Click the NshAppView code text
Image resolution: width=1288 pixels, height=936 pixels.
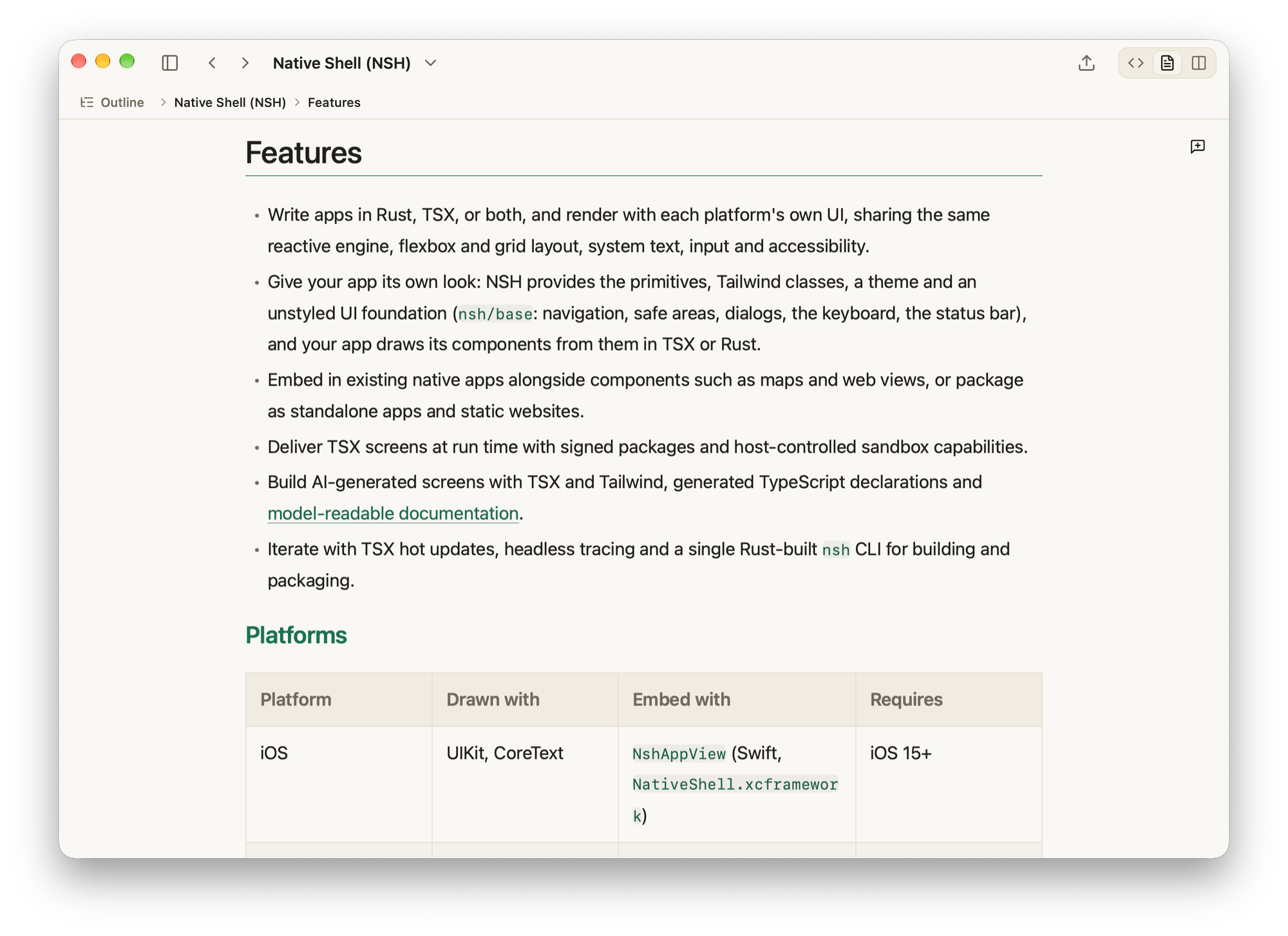point(679,753)
